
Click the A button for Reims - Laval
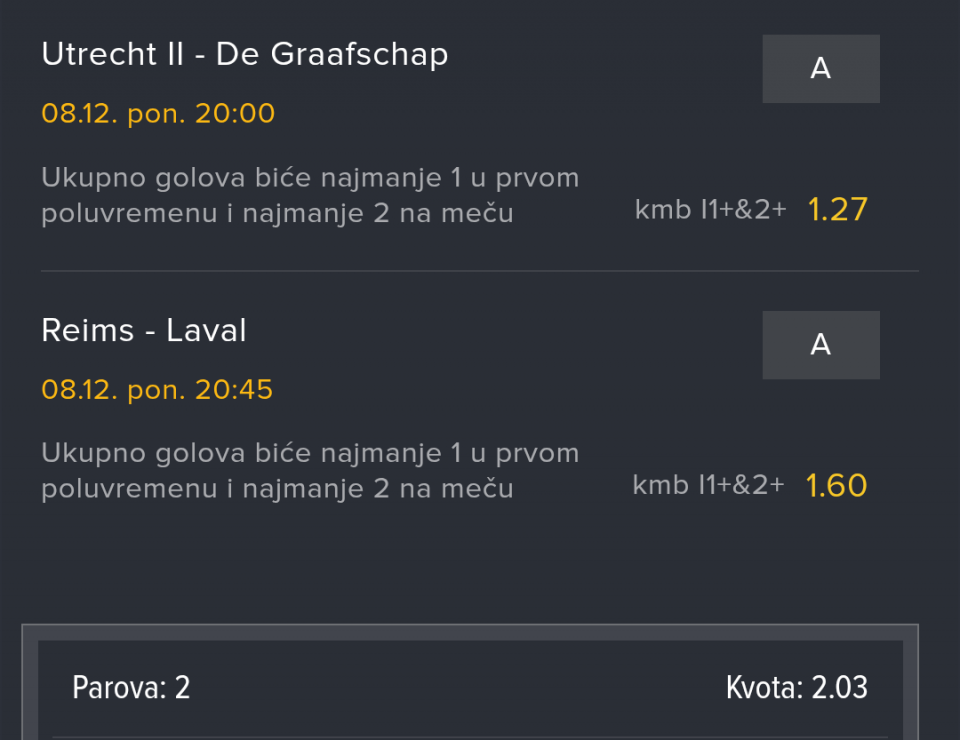821,345
